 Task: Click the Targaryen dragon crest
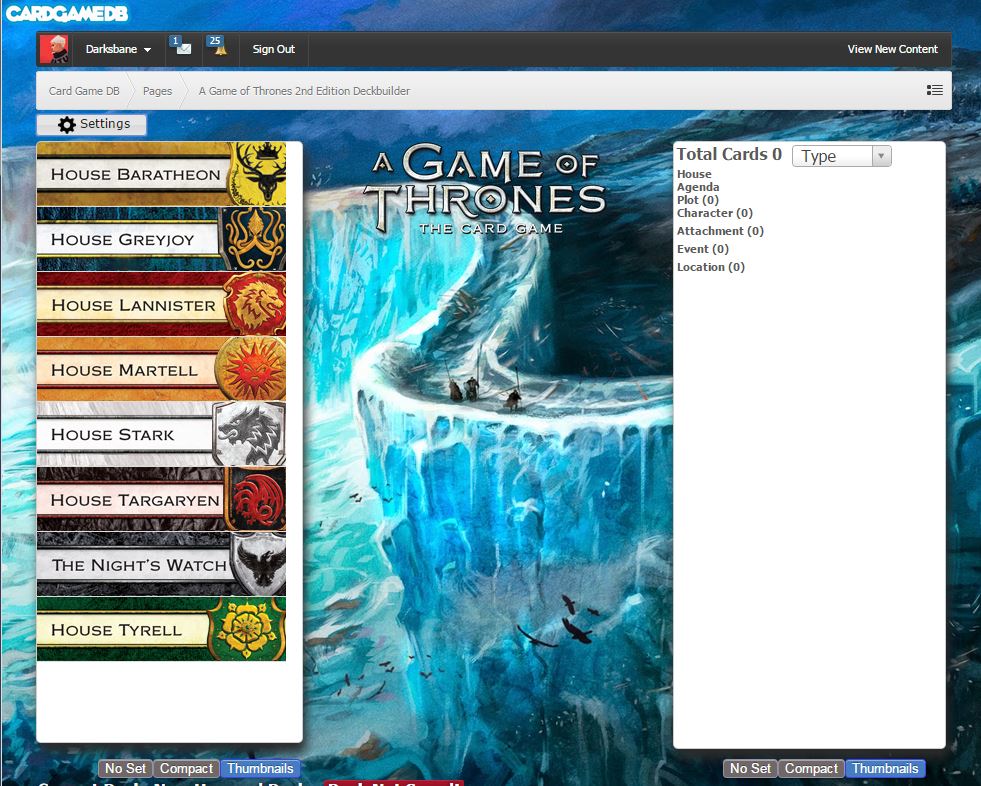[256, 499]
